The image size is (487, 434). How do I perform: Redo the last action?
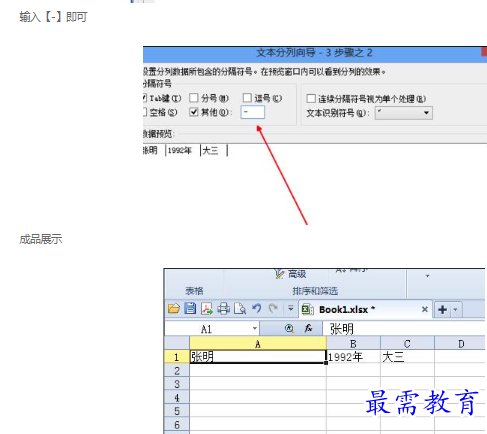pyautogui.click(x=273, y=309)
